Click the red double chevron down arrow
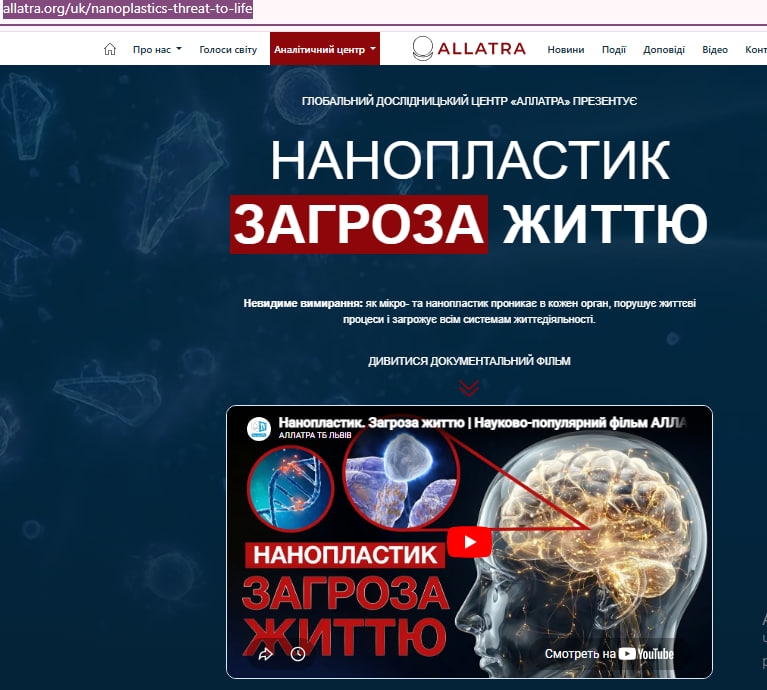 click(469, 388)
